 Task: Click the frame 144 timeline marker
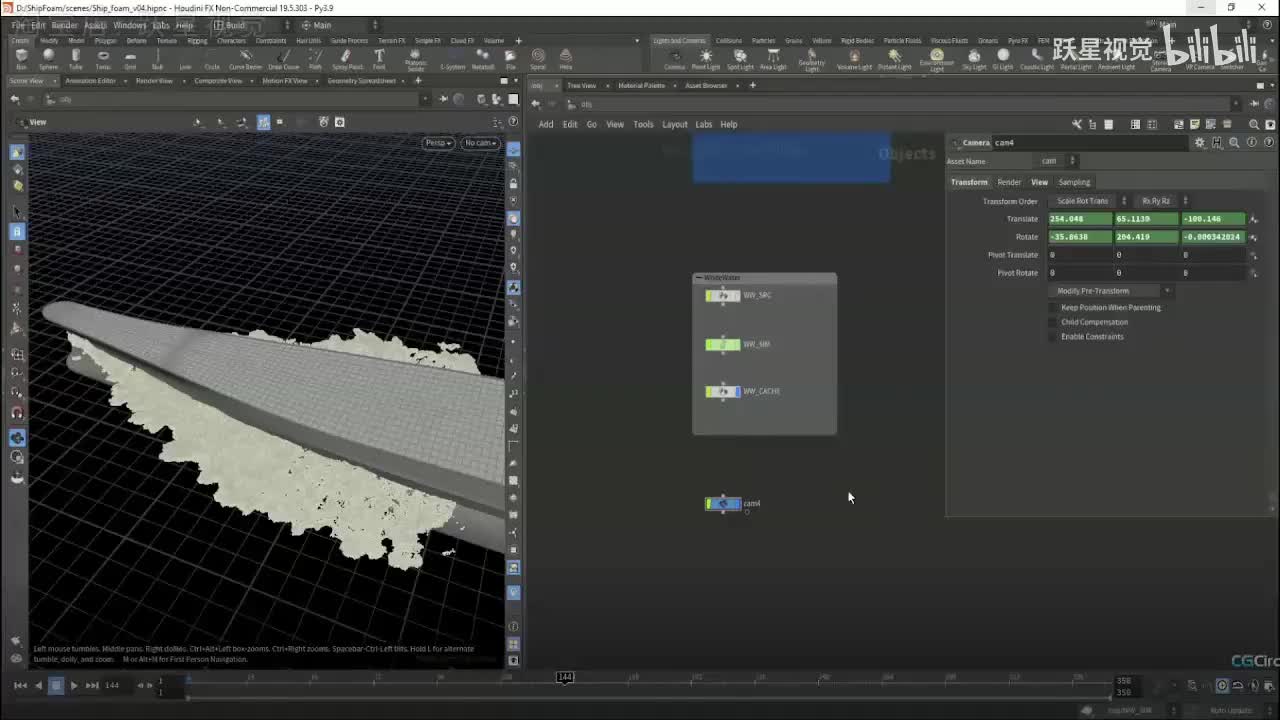coord(565,678)
